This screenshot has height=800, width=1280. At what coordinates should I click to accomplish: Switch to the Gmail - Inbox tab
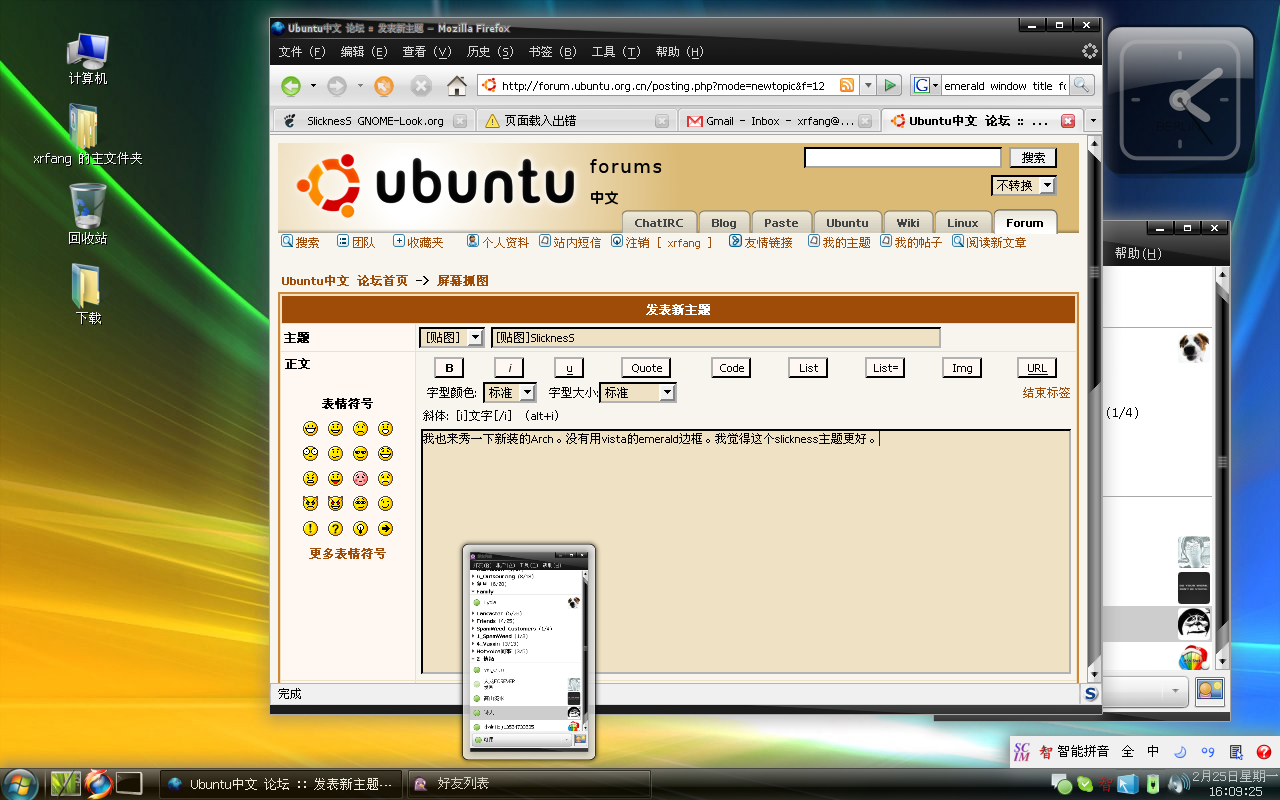point(779,120)
